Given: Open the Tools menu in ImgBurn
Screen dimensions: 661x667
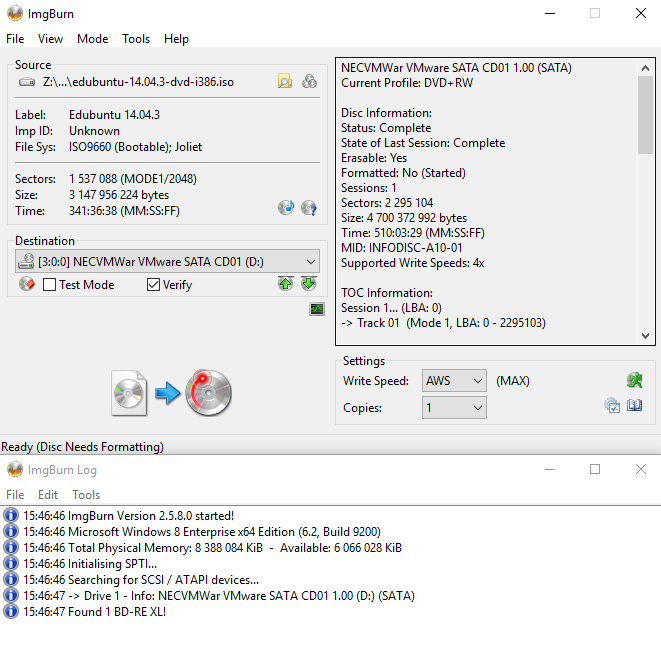Looking at the screenshot, I should pos(136,39).
